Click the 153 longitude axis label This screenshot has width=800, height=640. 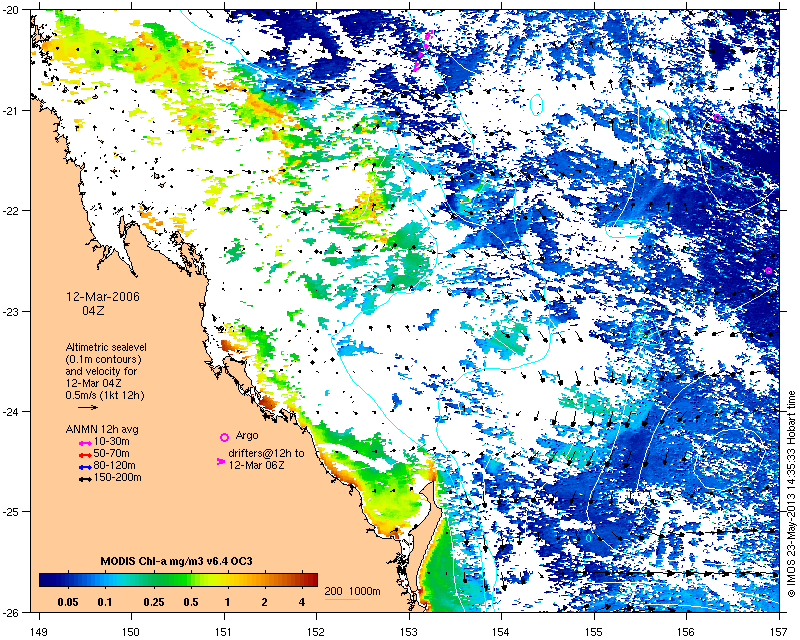click(x=409, y=631)
